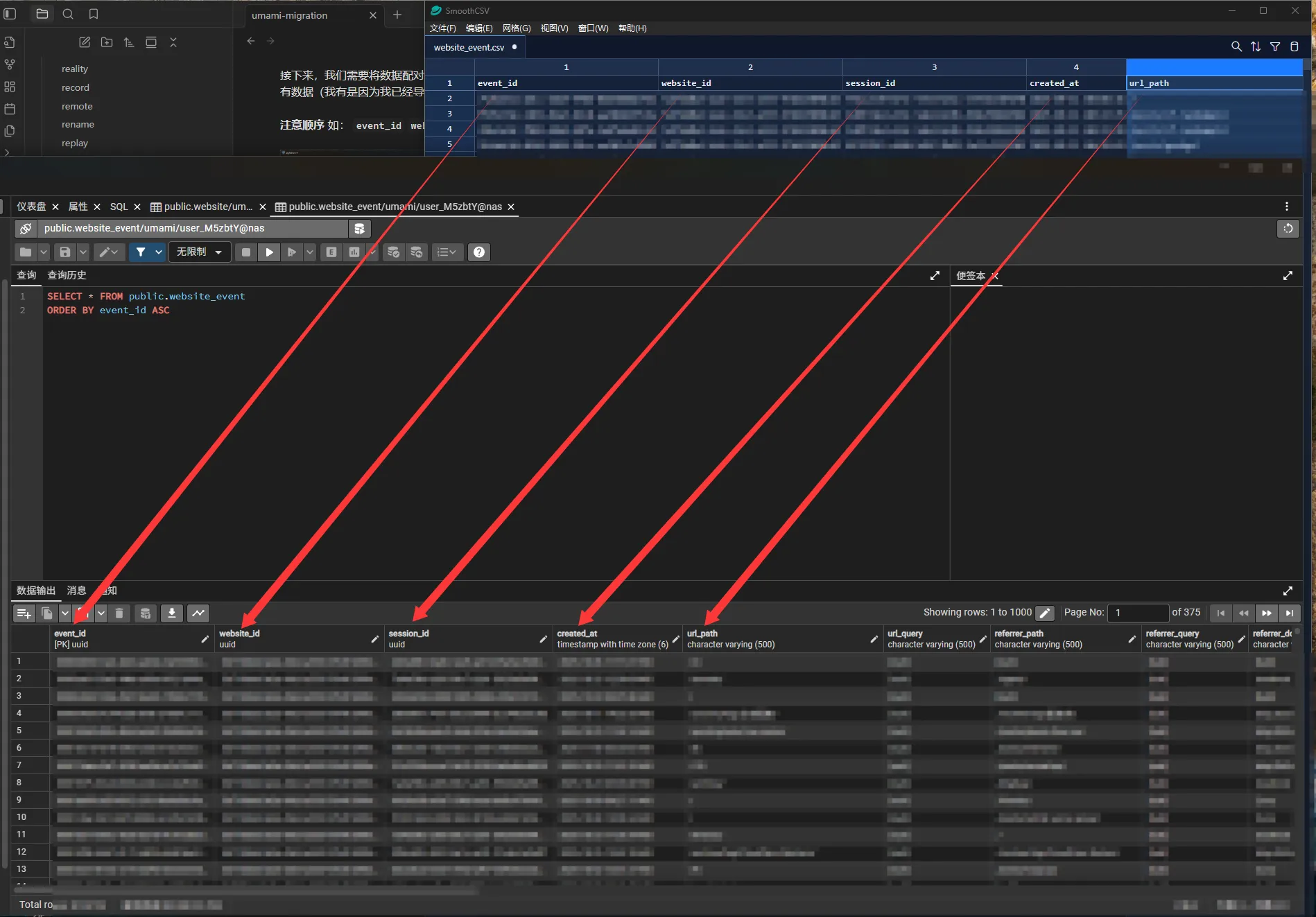Viewport: 1316px width, 917px height.
Task: Run the query with the Execute button
Action: click(x=269, y=252)
